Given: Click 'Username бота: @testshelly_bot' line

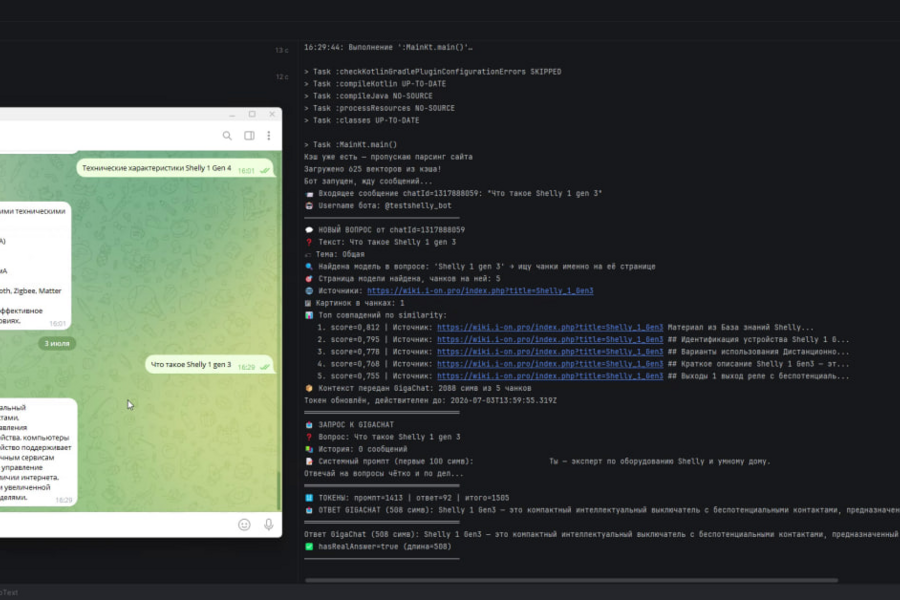Looking at the screenshot, I should 378,206.
